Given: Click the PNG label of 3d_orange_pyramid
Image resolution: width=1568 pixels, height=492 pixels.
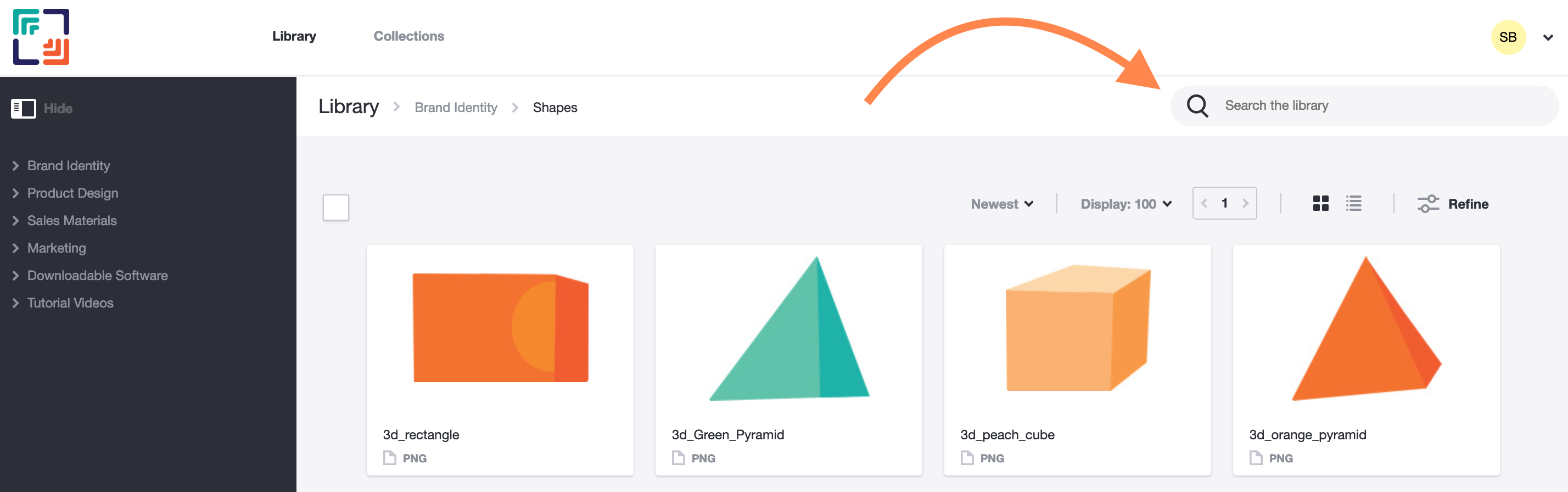Looking at the screenshot, I should point(1280,459).
